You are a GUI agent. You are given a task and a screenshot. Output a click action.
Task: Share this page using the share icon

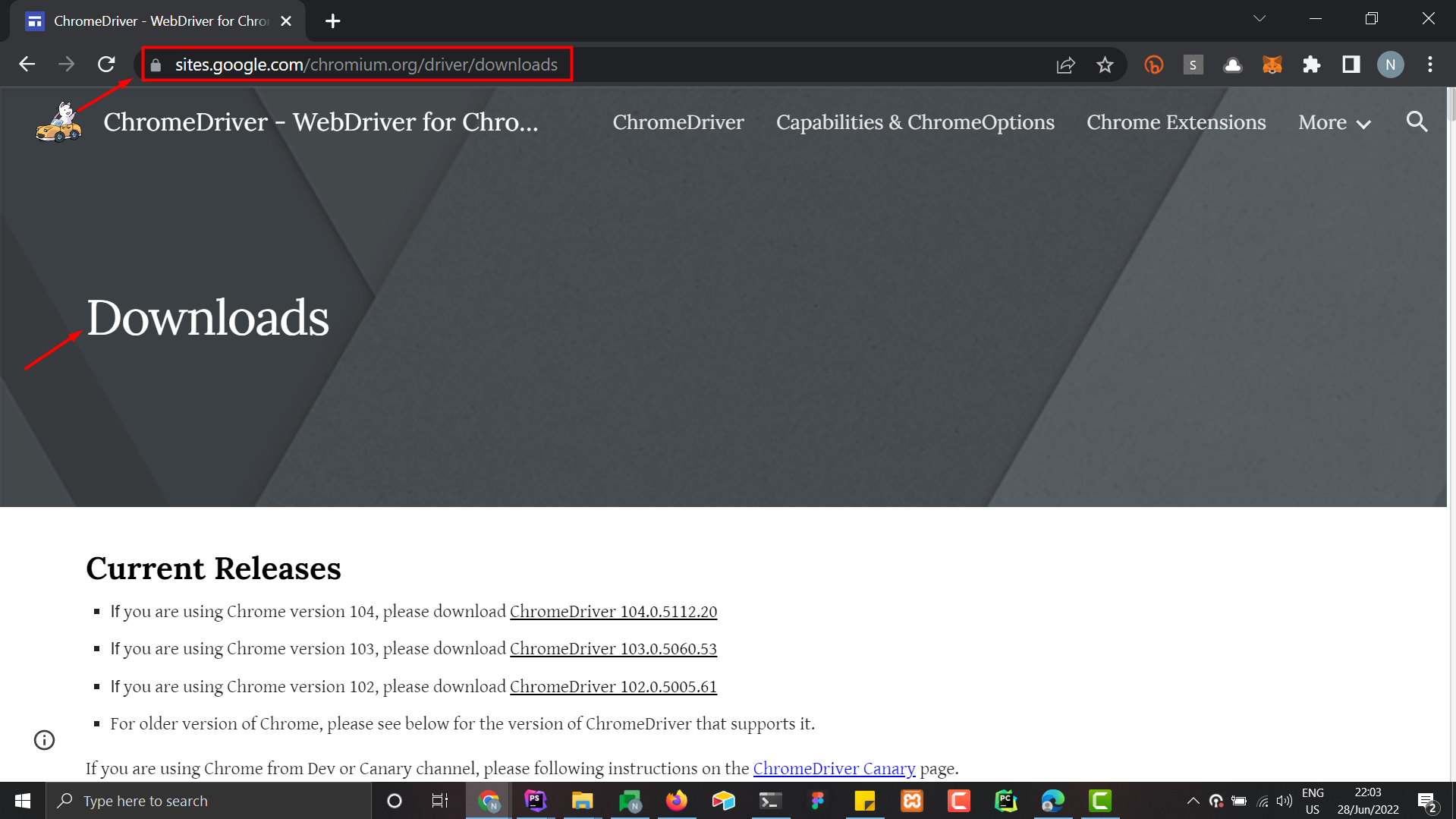(1065, 65)
